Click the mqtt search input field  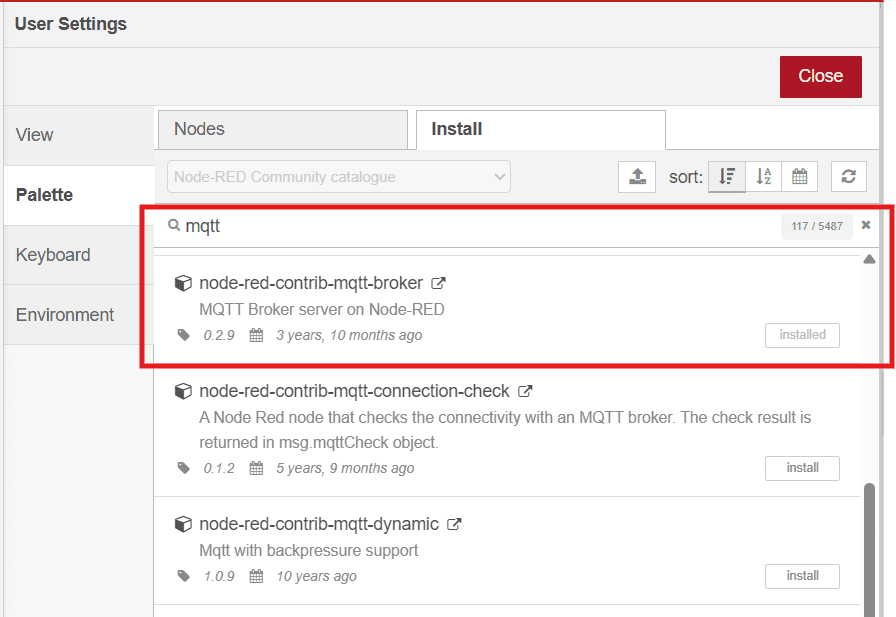pos(470,227)
